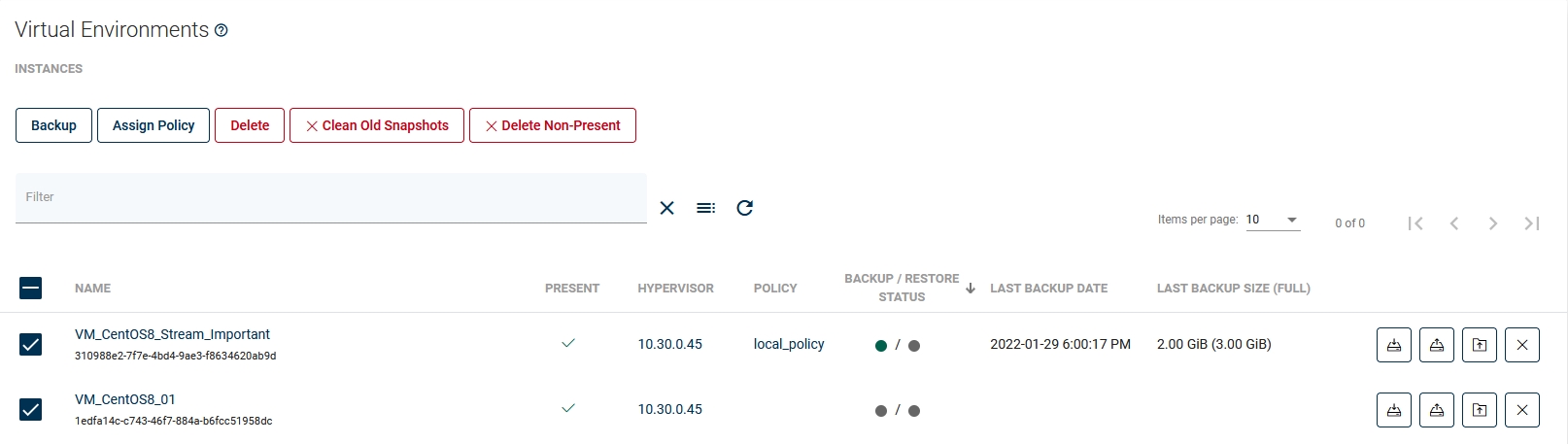
Task: Click Backup / Restore Status sort arrow
Action: 970,288
